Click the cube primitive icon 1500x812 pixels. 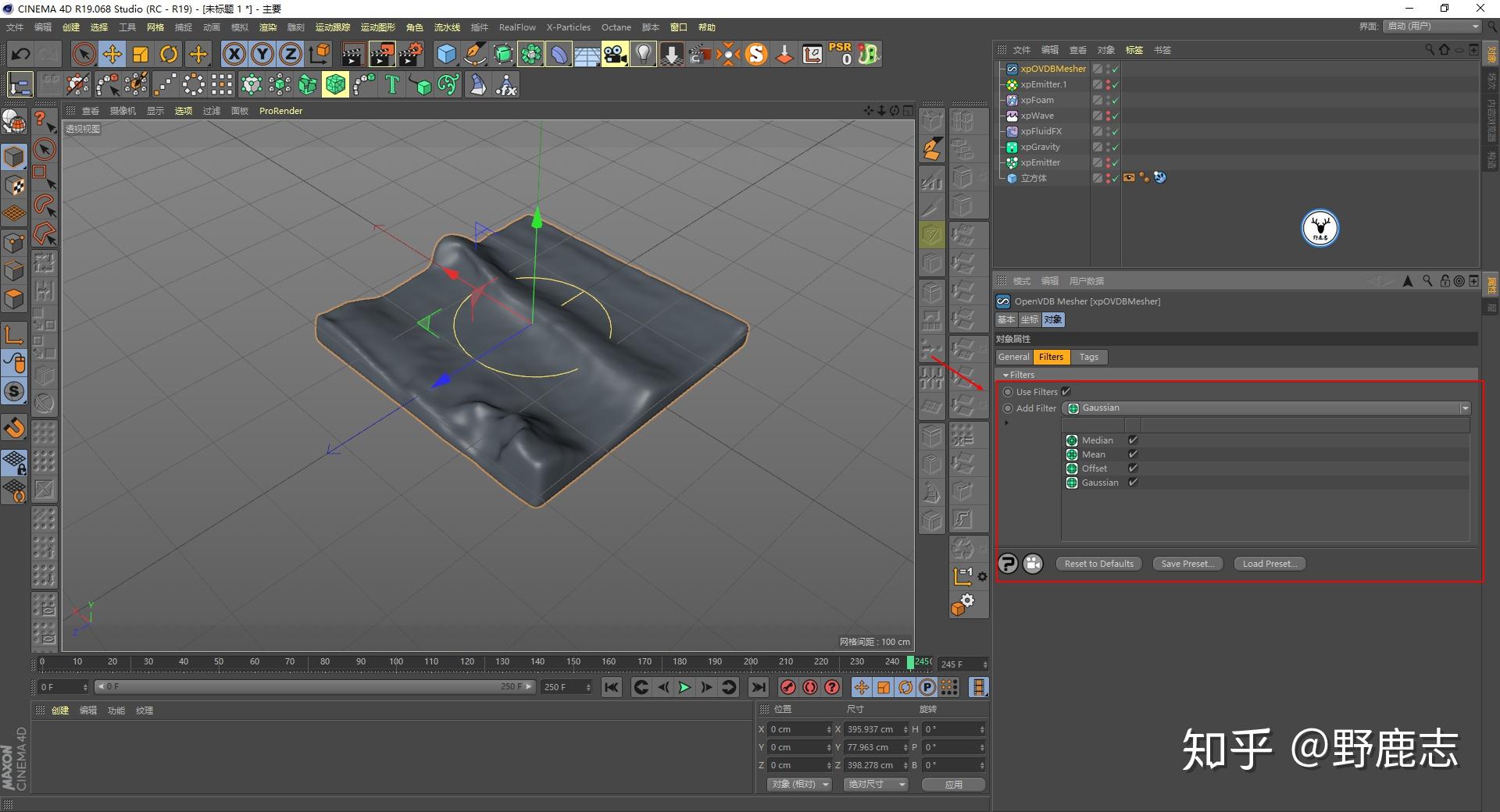coord(448,53)
